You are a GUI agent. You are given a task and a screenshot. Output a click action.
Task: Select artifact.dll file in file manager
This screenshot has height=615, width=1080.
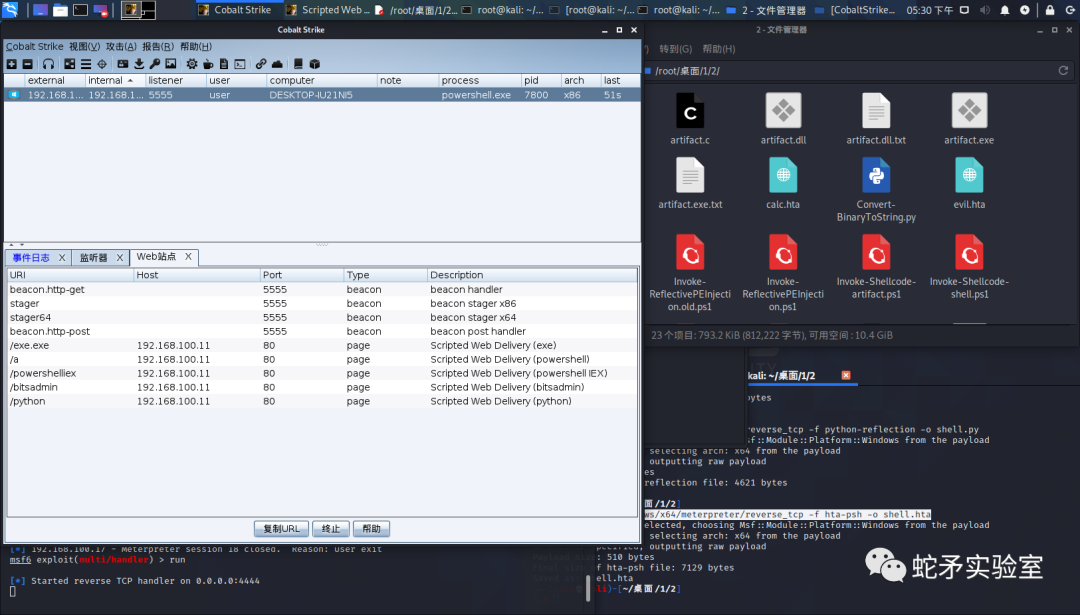click(x=783, y=119)
